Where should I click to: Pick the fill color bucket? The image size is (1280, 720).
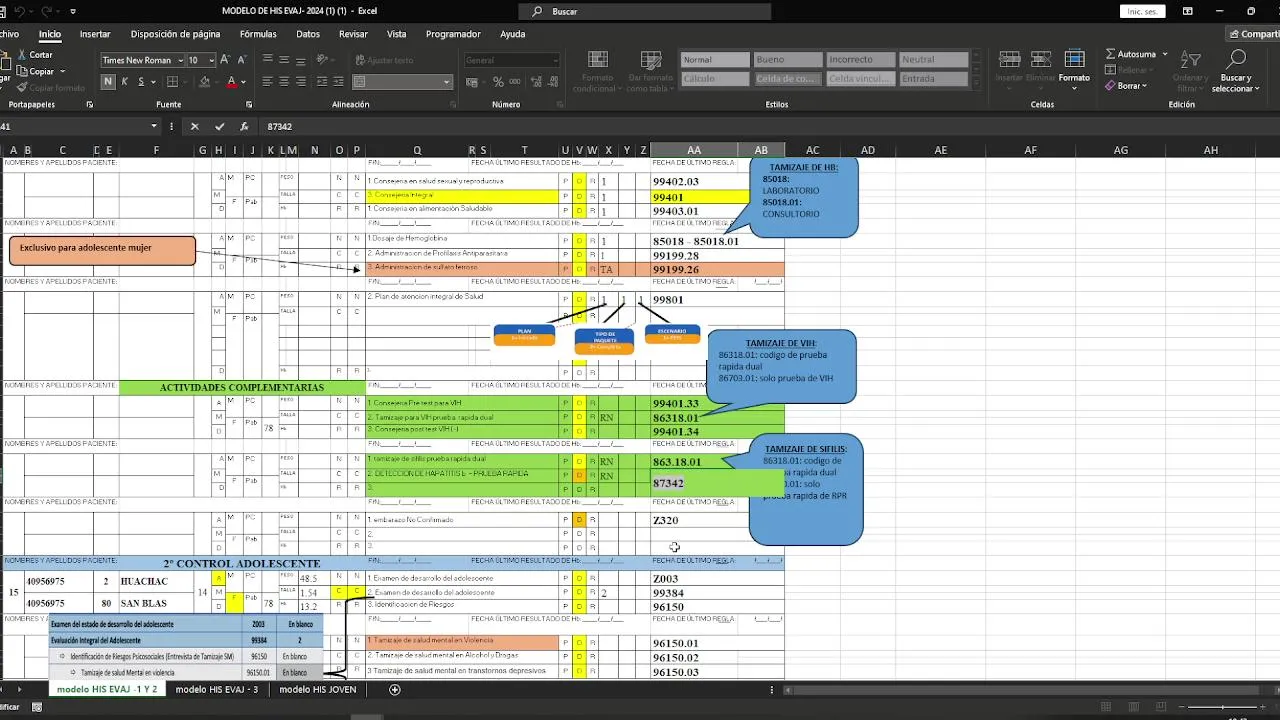[x=203, y=82]
